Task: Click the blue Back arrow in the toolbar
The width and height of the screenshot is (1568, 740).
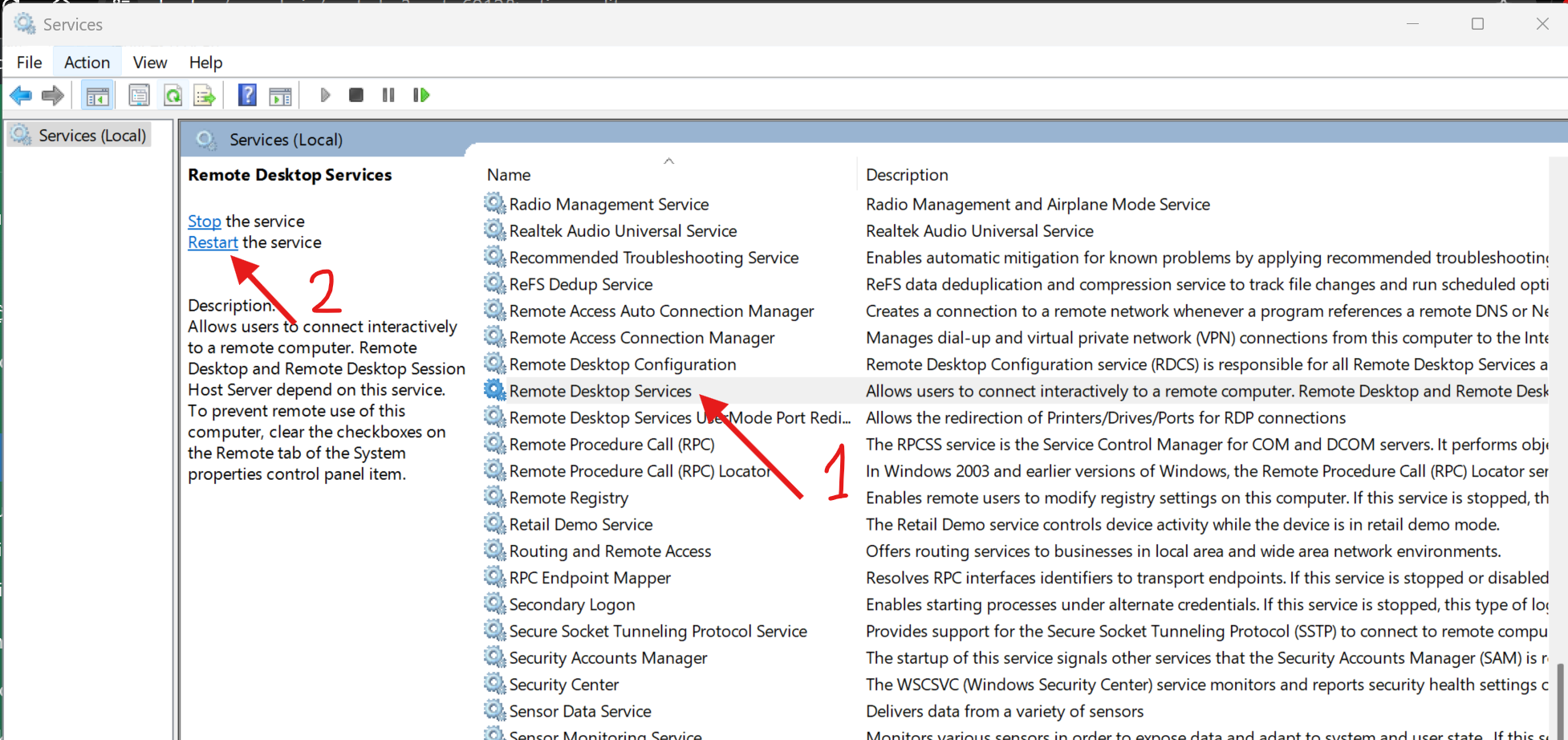Action: pos(21,96)
